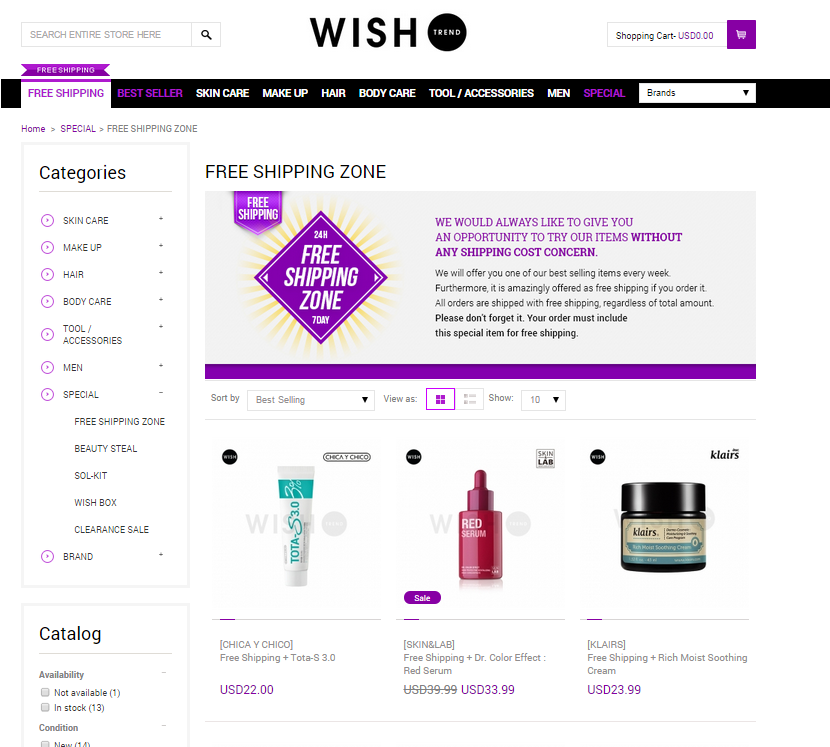
Task: Click the circle arrow beside SKIN CARE
Action: coord(48,220)
